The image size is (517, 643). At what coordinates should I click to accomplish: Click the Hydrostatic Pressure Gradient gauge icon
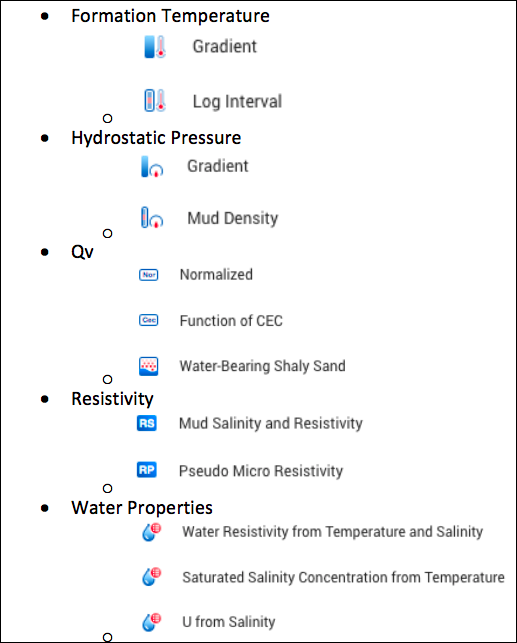(x=152, y=166)
